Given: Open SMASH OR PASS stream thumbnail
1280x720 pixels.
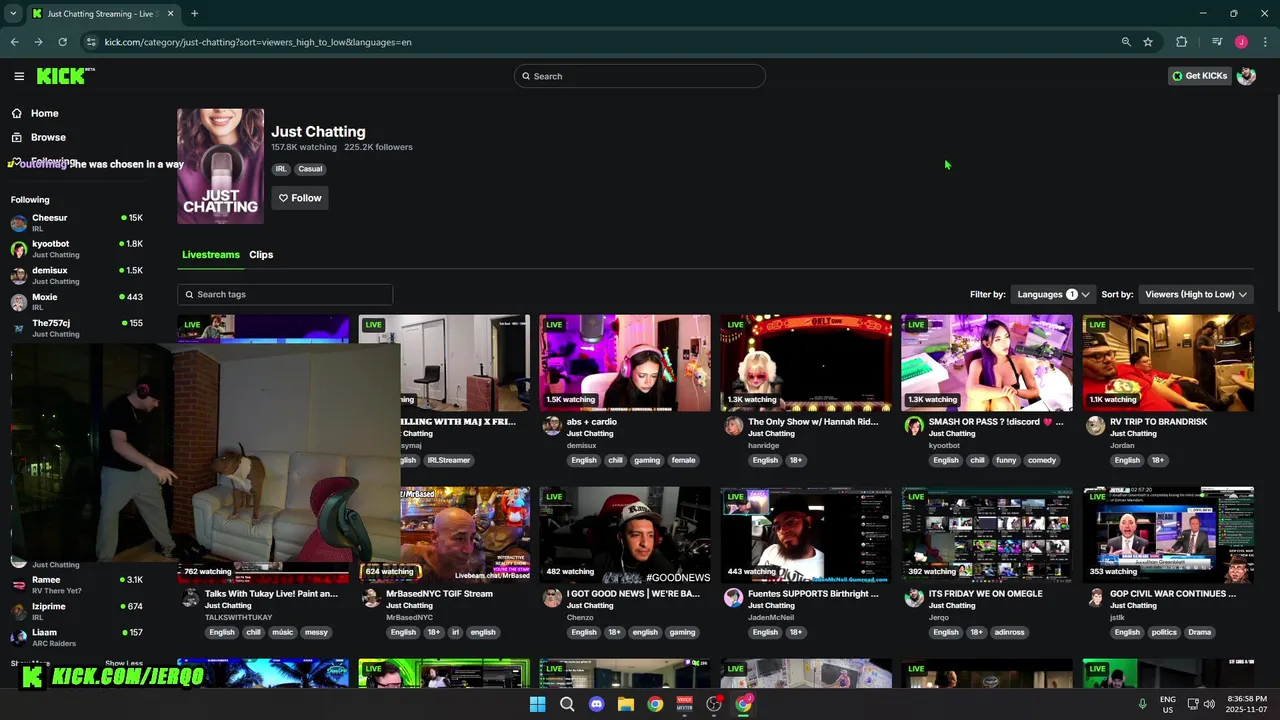Looking at the screenshot, I should [987, 363].
